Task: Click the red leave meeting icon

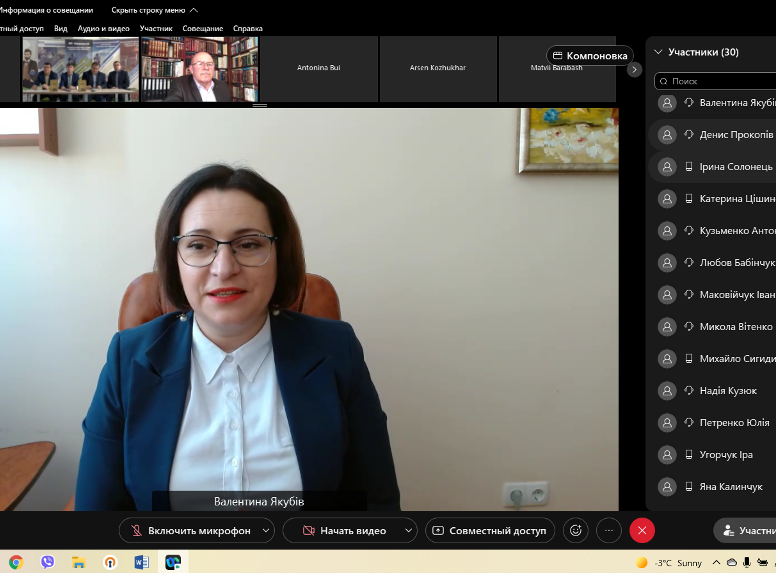Action: pos(642,530)
